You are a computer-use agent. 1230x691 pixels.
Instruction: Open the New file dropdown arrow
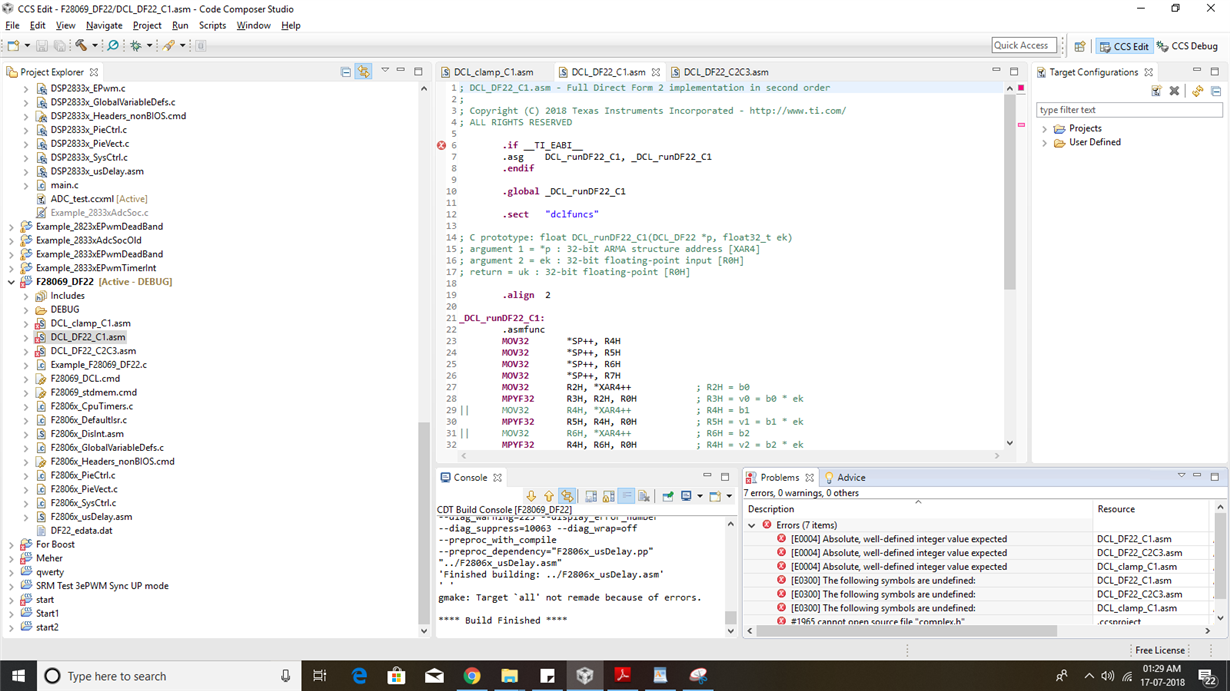(27, 45)
